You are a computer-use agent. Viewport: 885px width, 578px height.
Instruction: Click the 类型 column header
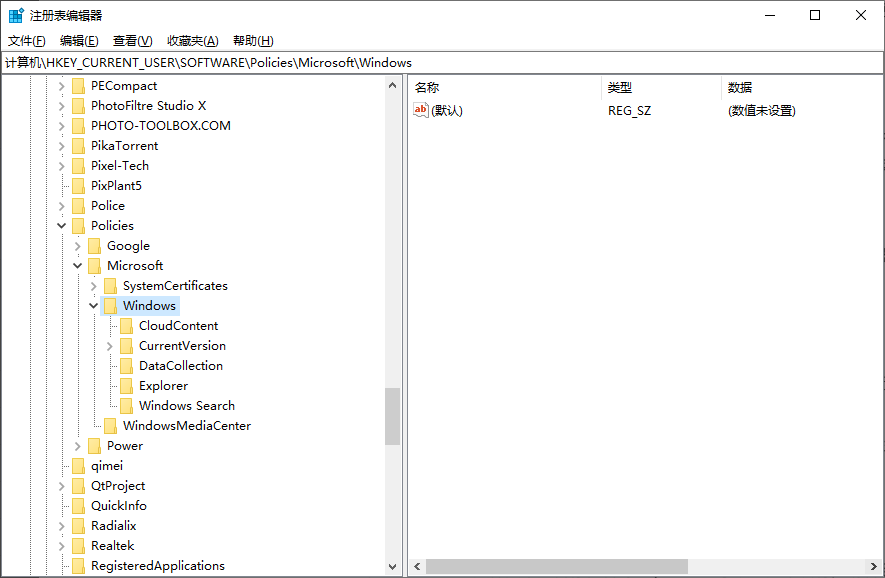pyautogui.click(x=619, y=87)
